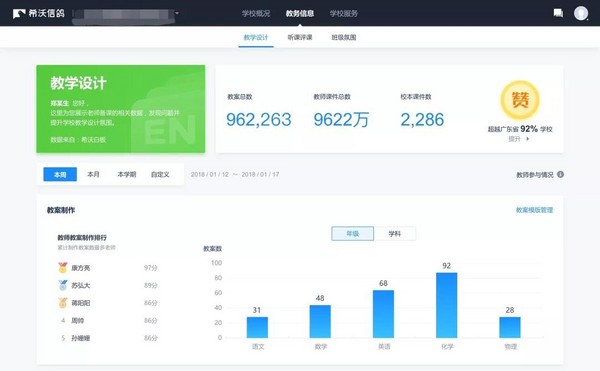Click the green 教学设计 banner card
The image size is (600, 371).
pyautogui.click(x=121, y=109)
